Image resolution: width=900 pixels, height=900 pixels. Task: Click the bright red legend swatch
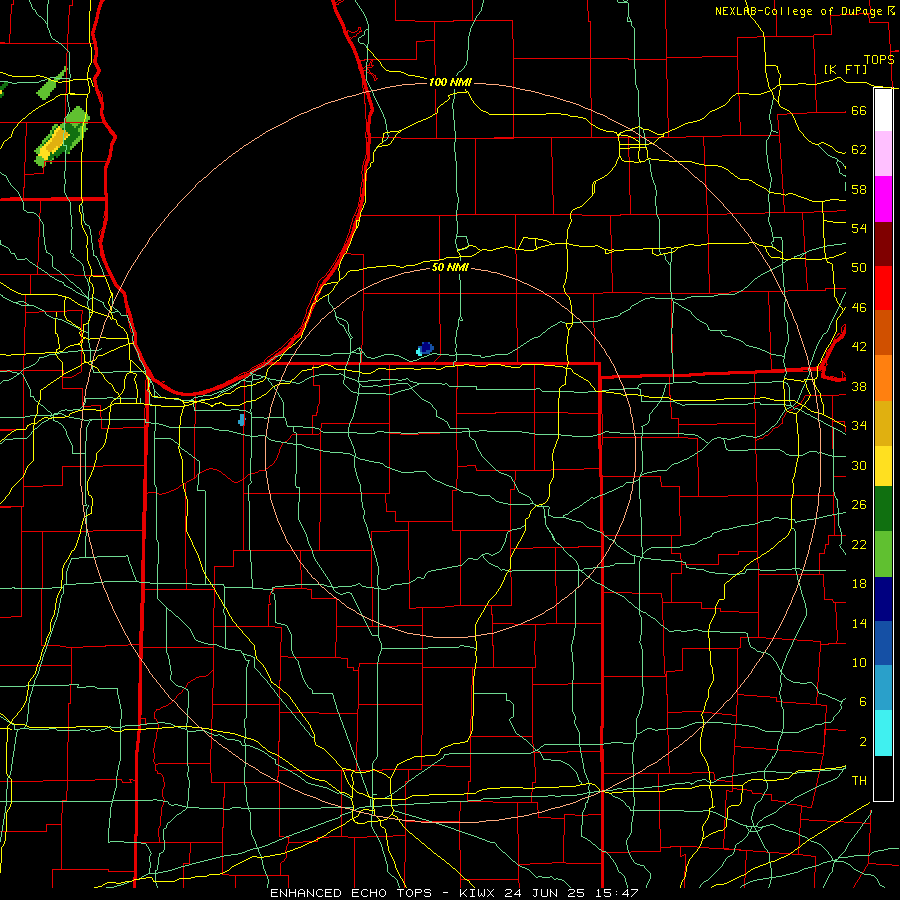(883, 288)
